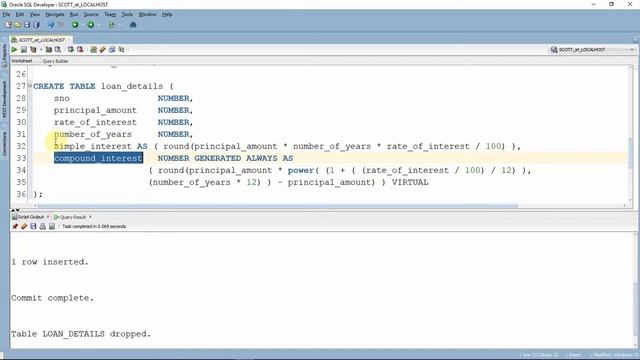Image resolution: width=640 pixels, height=360 pixels.
Task: Open the Window menu
Action: (147, 14)
